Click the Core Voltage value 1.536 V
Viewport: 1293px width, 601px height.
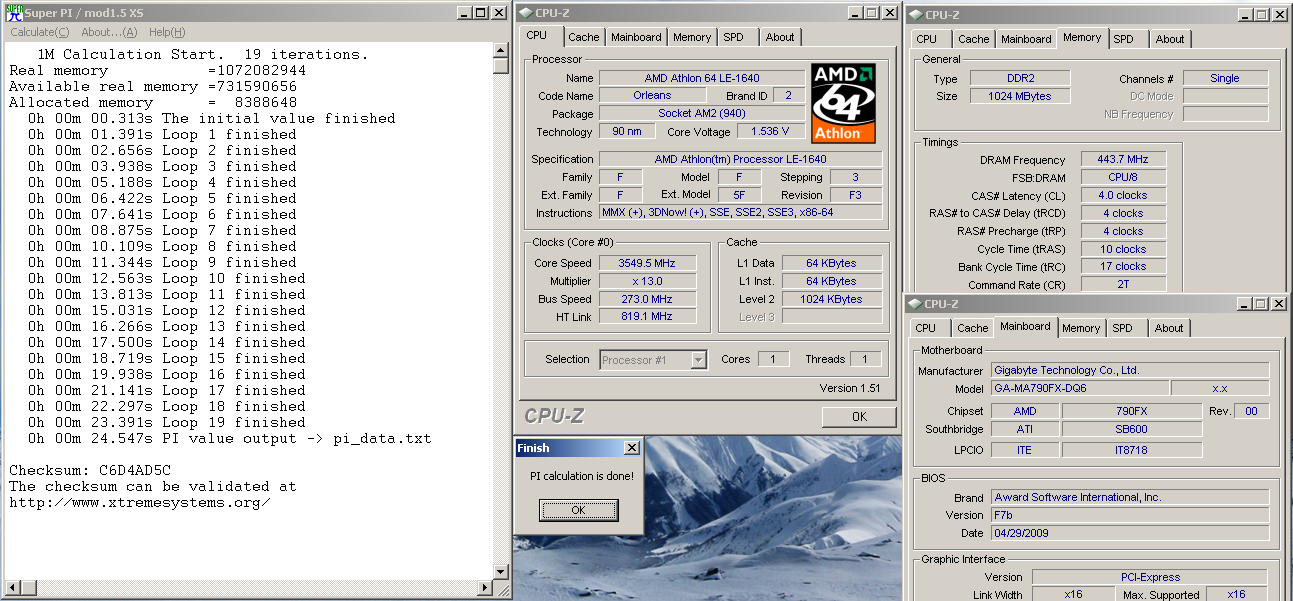coord(769,132)
